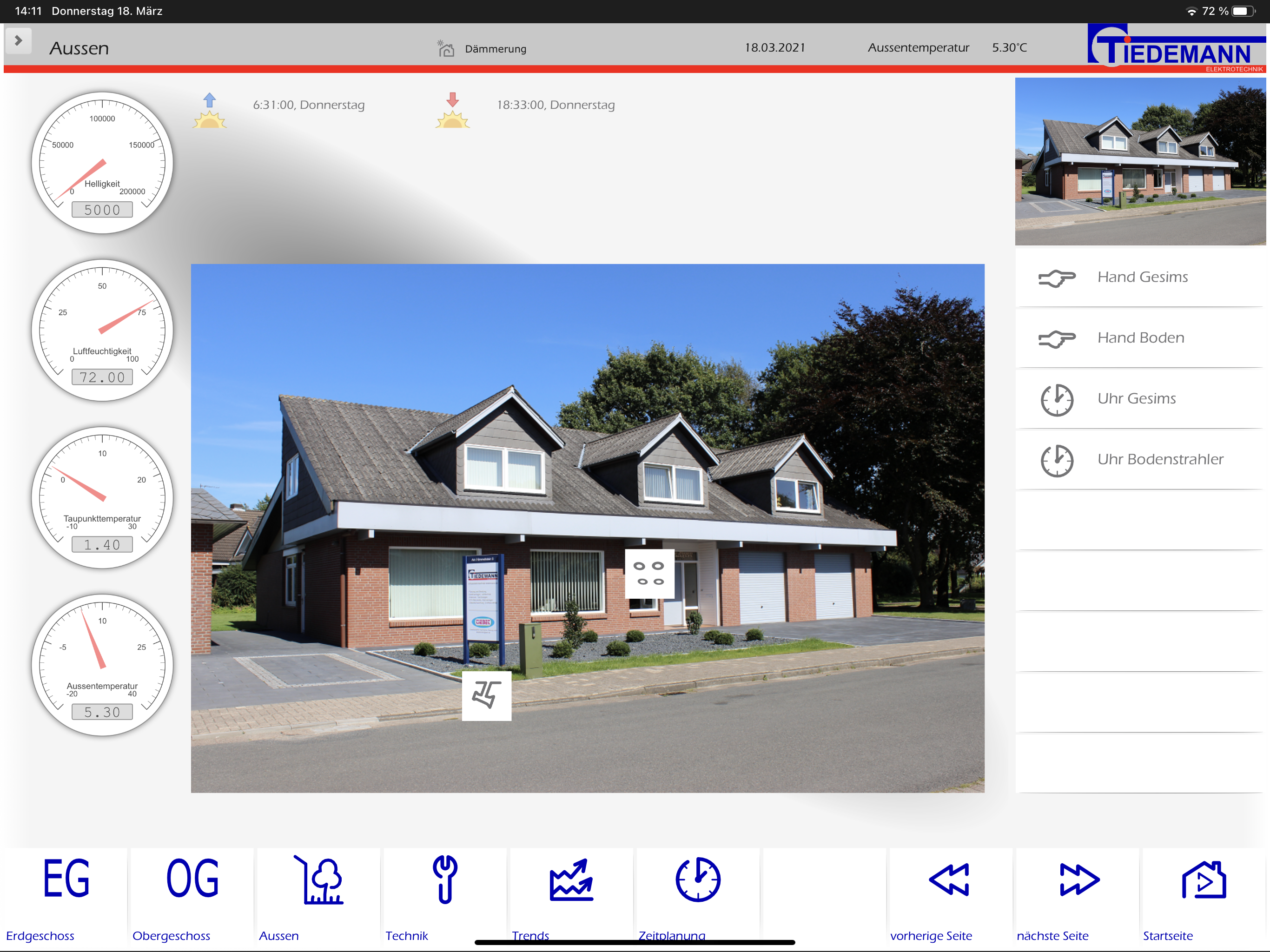Click the Startseite label
The image size is (1270, 952).
(x=1167, y=935)
